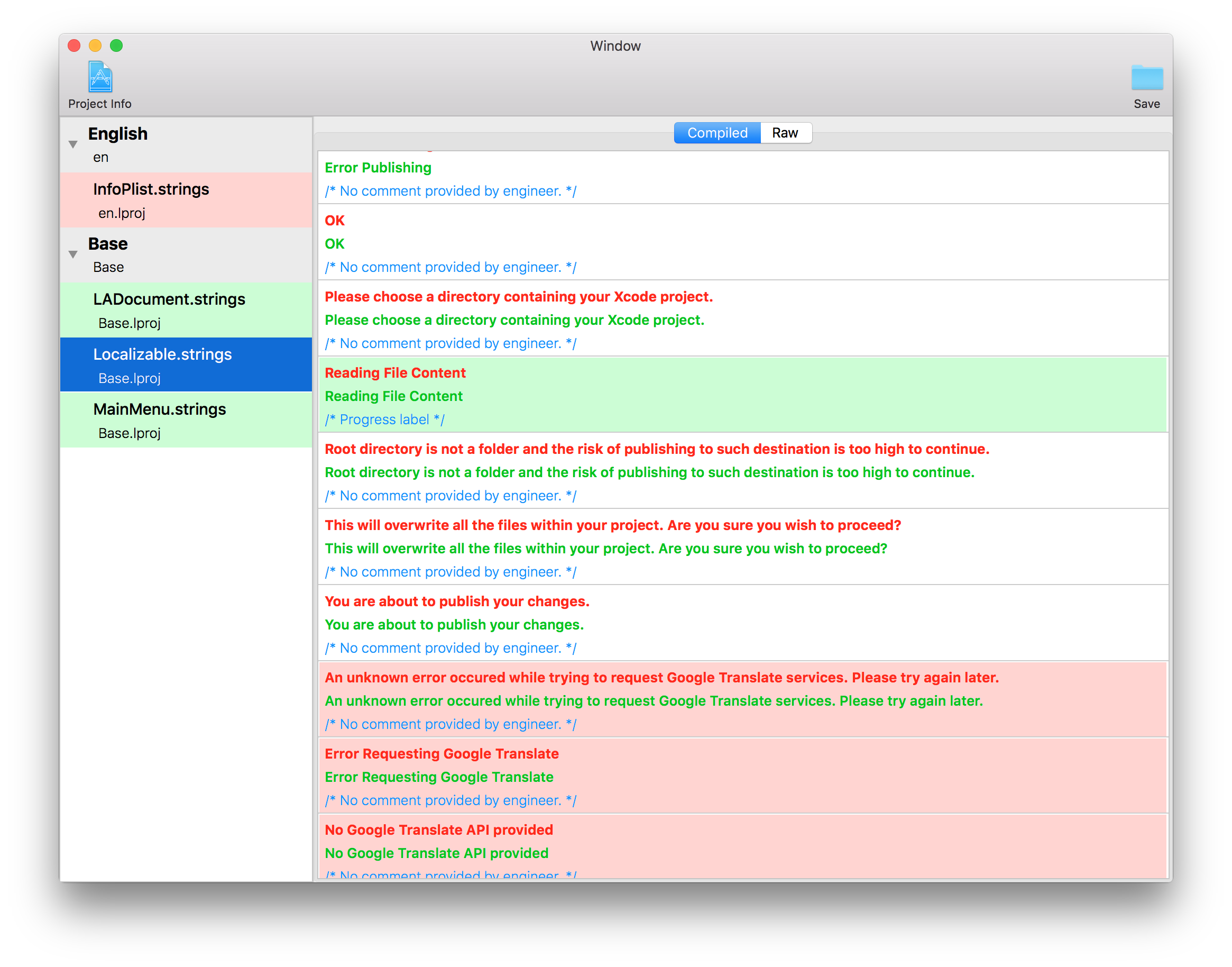Collapse the English group disclosure triangle
Image resolution: width=1232 pixels, height=967 pixels.
[x=73, y=144]
